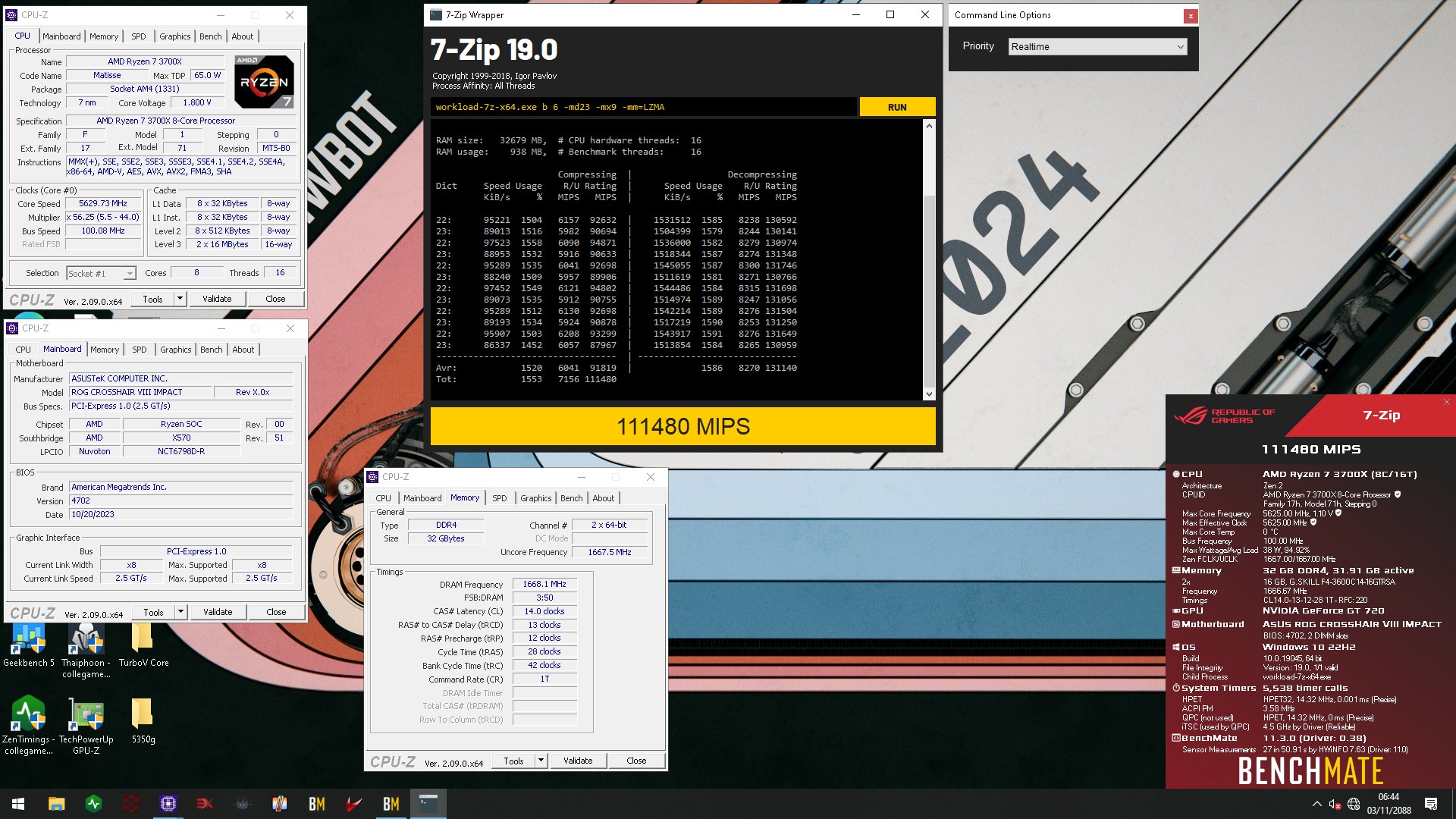Open File Explorer from the taskbar

(56, 804)
